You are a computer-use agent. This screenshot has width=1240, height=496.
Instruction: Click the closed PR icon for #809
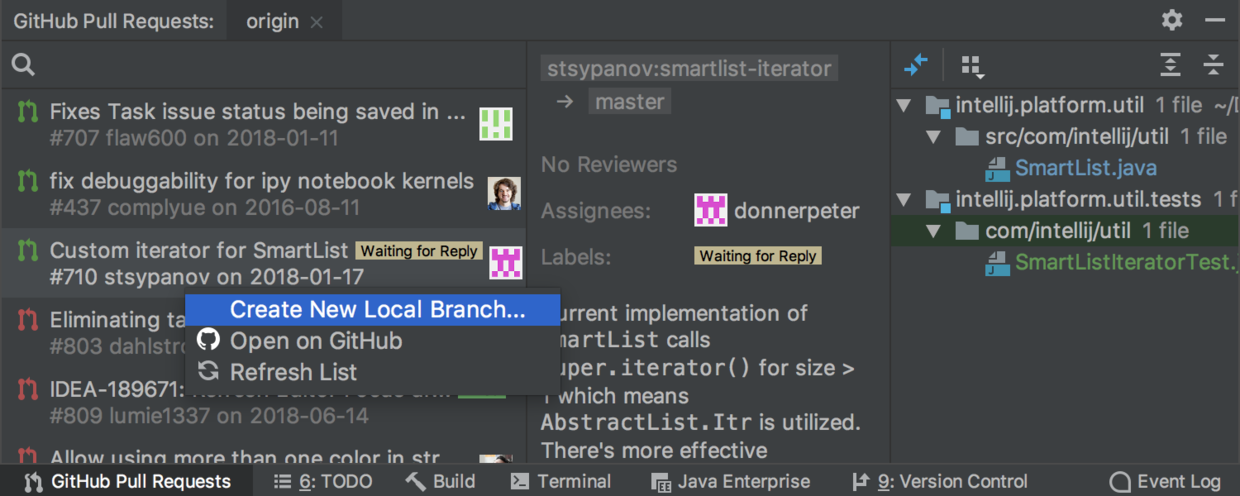pos(28,389)
